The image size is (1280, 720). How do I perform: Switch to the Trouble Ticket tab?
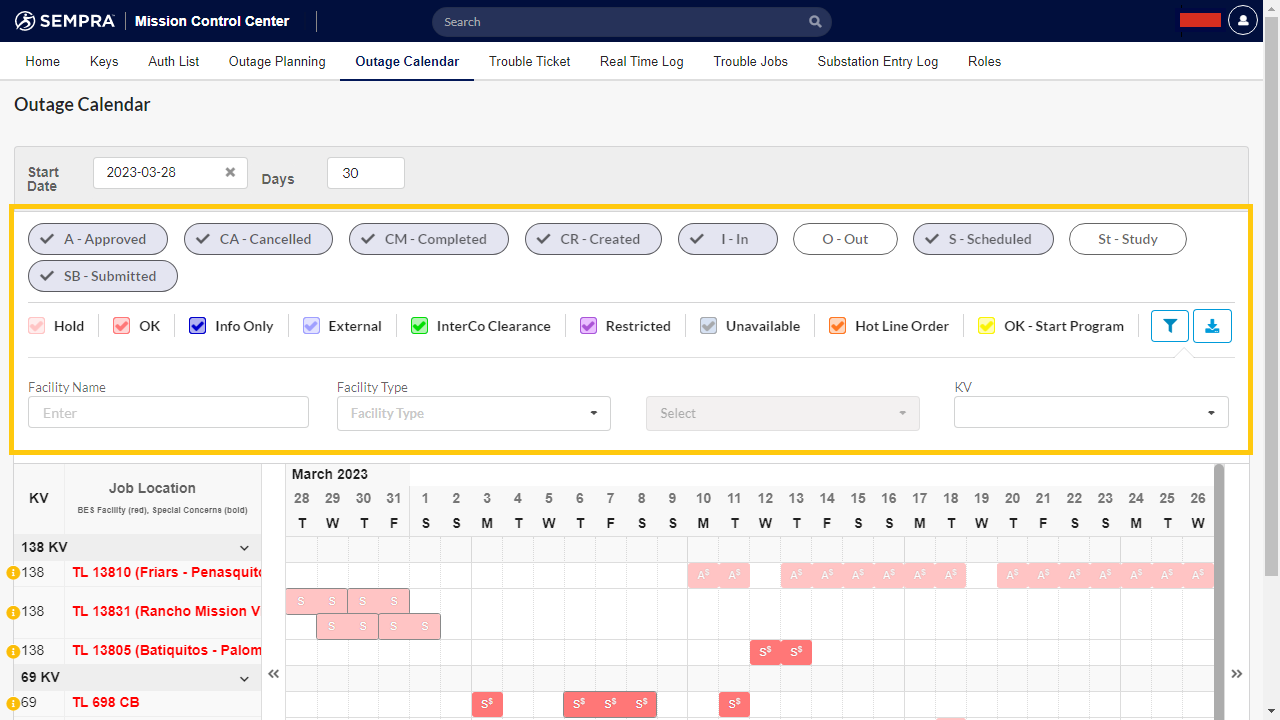tap(529, 61)
